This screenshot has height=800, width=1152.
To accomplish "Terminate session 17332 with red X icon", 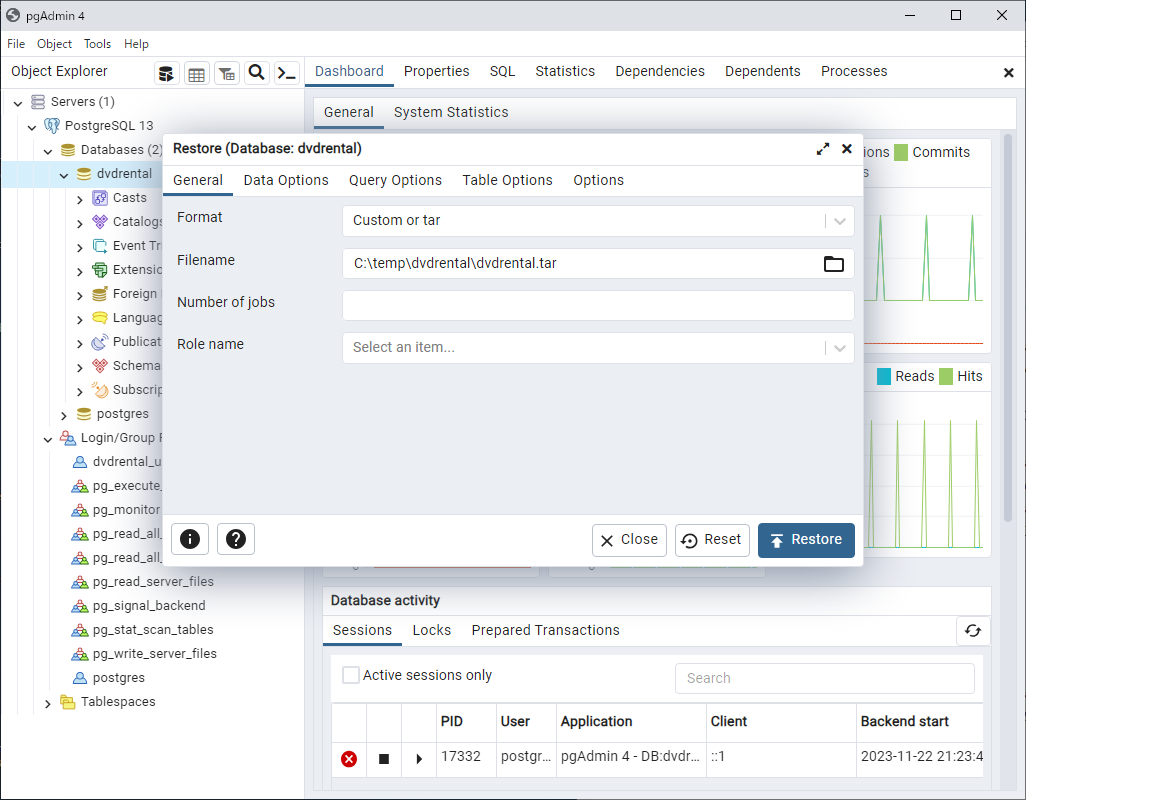I will 349,759.
